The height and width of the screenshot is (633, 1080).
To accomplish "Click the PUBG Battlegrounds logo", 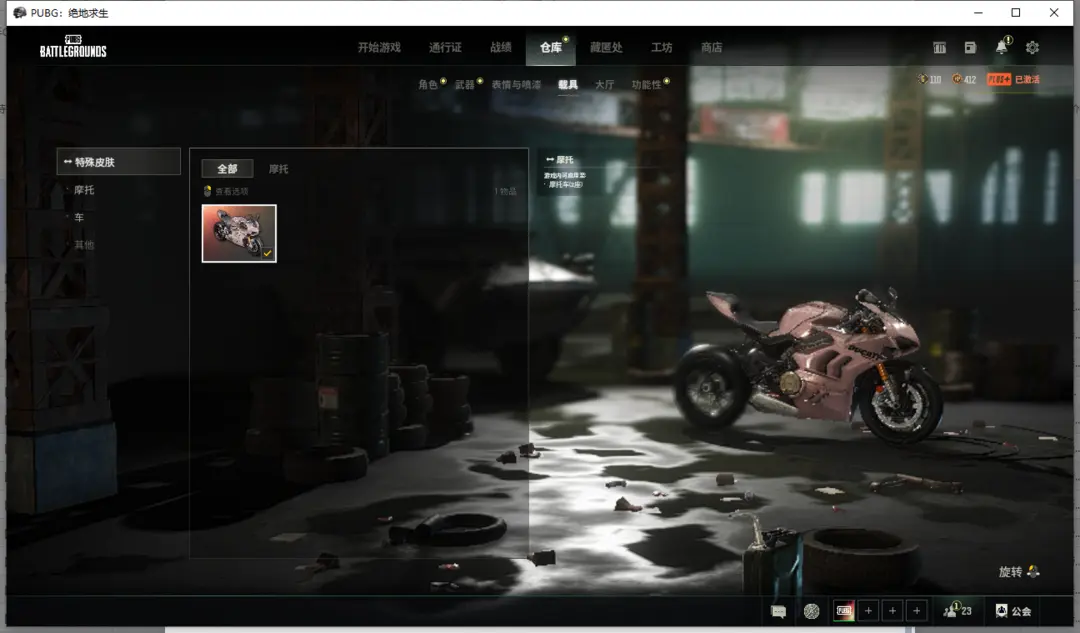I will click(73, 46).
